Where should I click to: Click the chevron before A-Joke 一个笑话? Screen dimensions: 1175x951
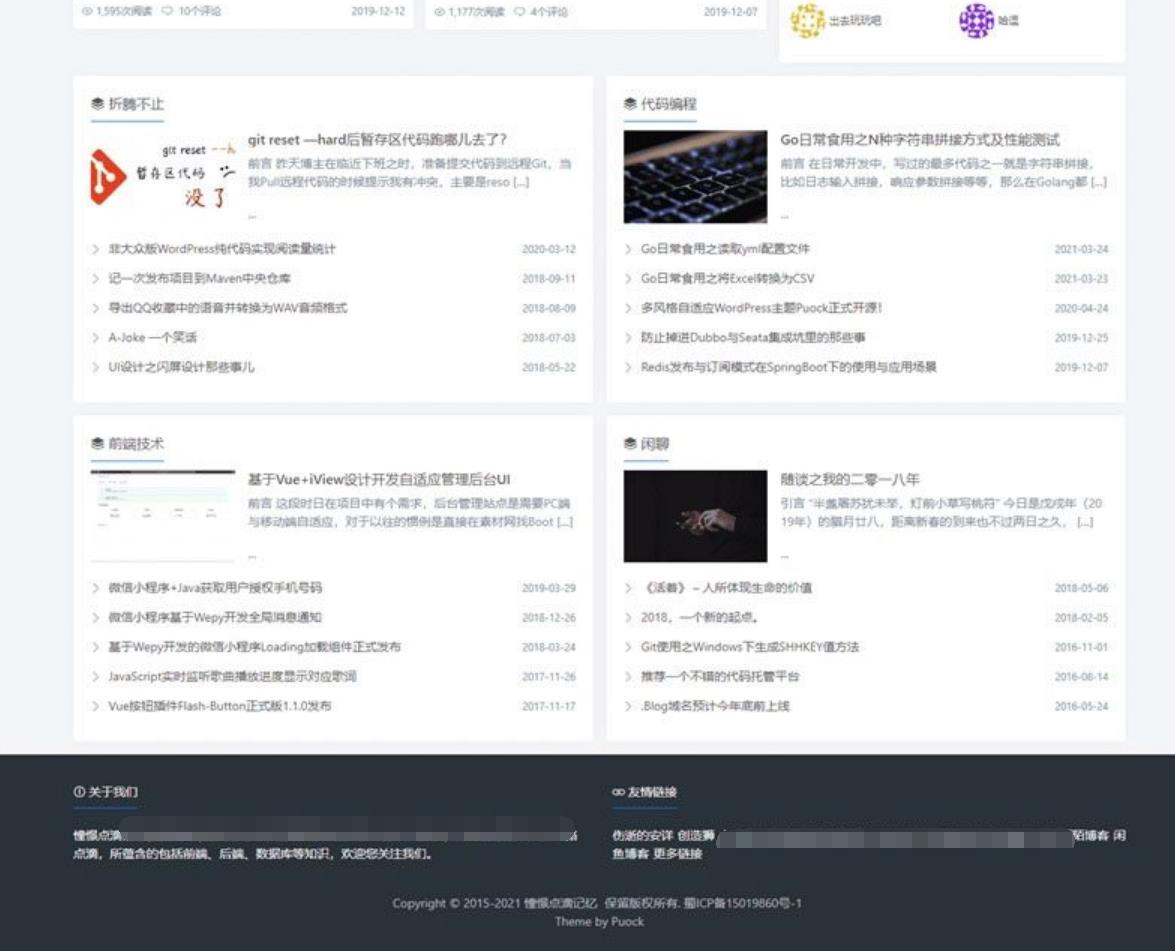[96, 338]
